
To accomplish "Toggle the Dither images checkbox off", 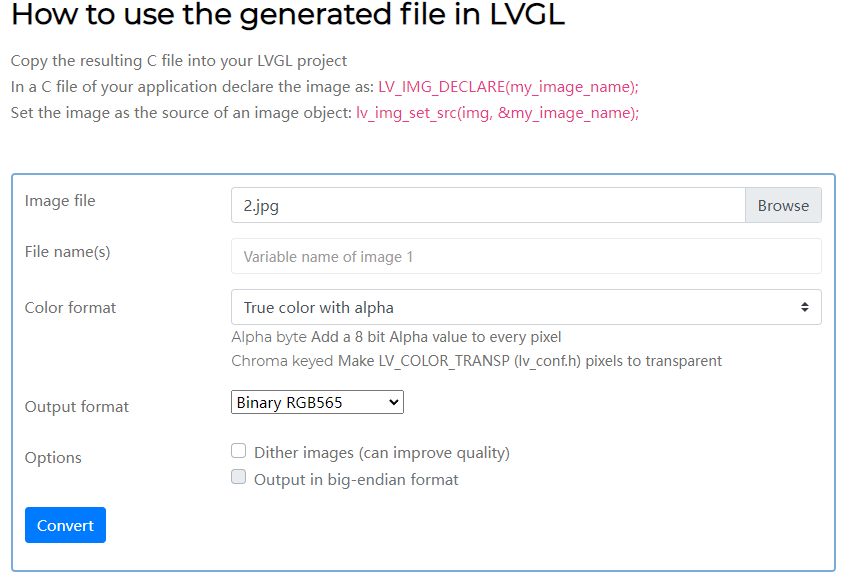I will pyautogui.click(x=238, y=450).
